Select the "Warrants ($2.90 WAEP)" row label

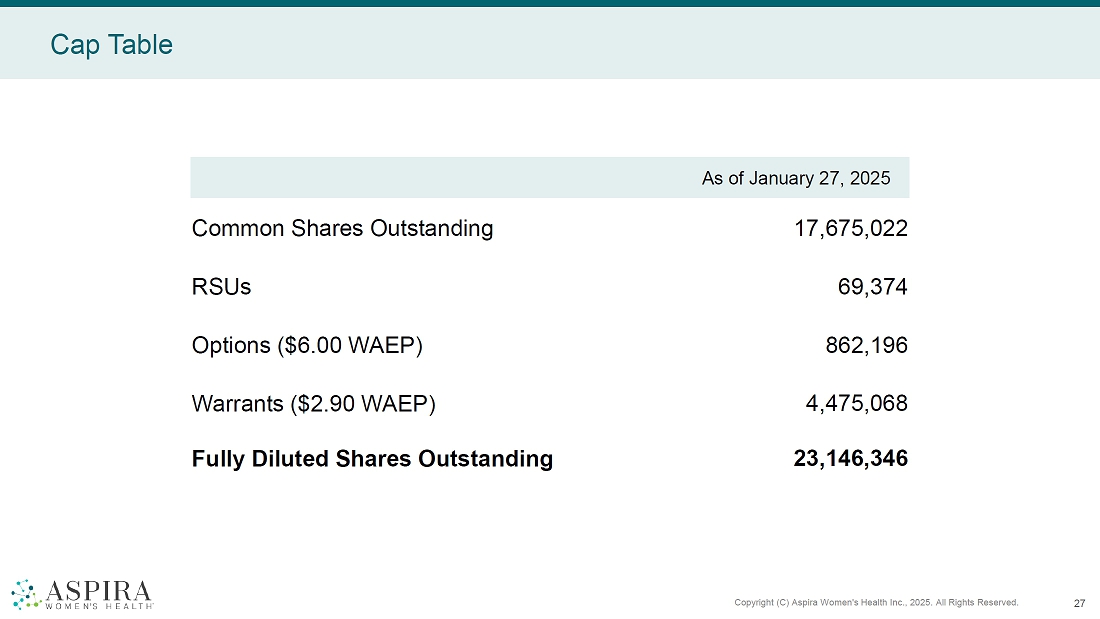point(314,404)
